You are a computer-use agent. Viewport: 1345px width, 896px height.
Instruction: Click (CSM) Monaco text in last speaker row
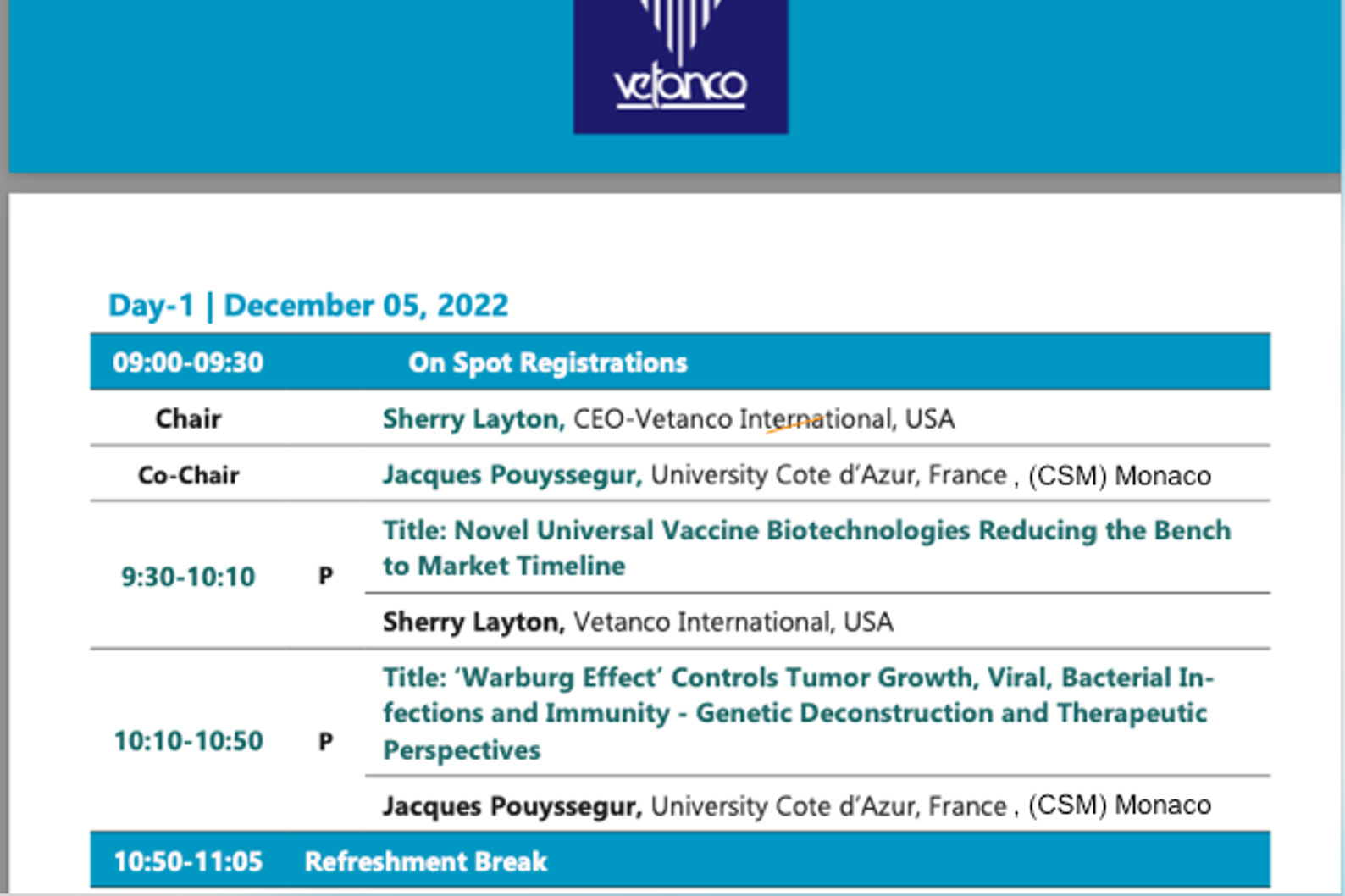(x=1120, y=805)
